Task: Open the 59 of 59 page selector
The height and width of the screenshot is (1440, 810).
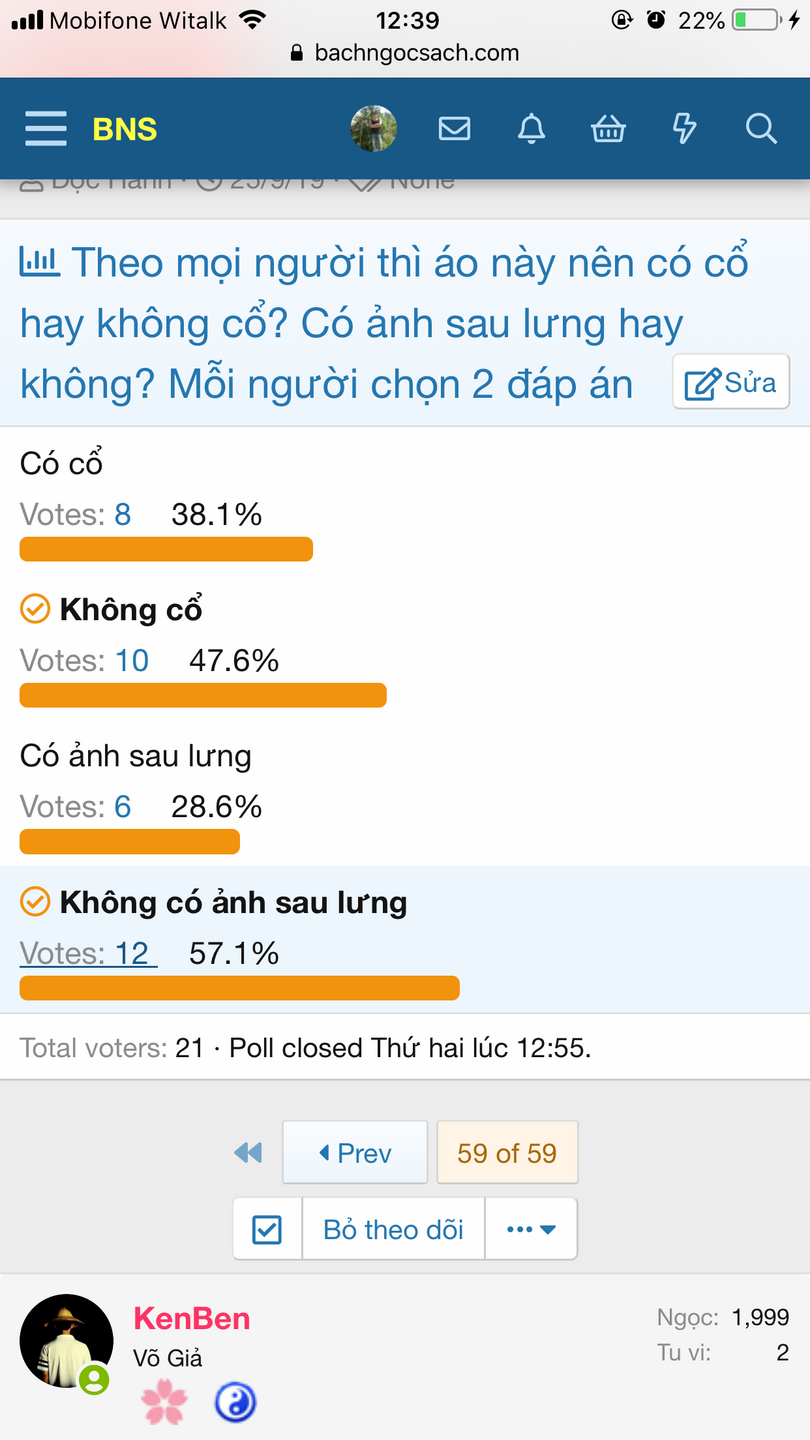Action: tap(507, 1153)
